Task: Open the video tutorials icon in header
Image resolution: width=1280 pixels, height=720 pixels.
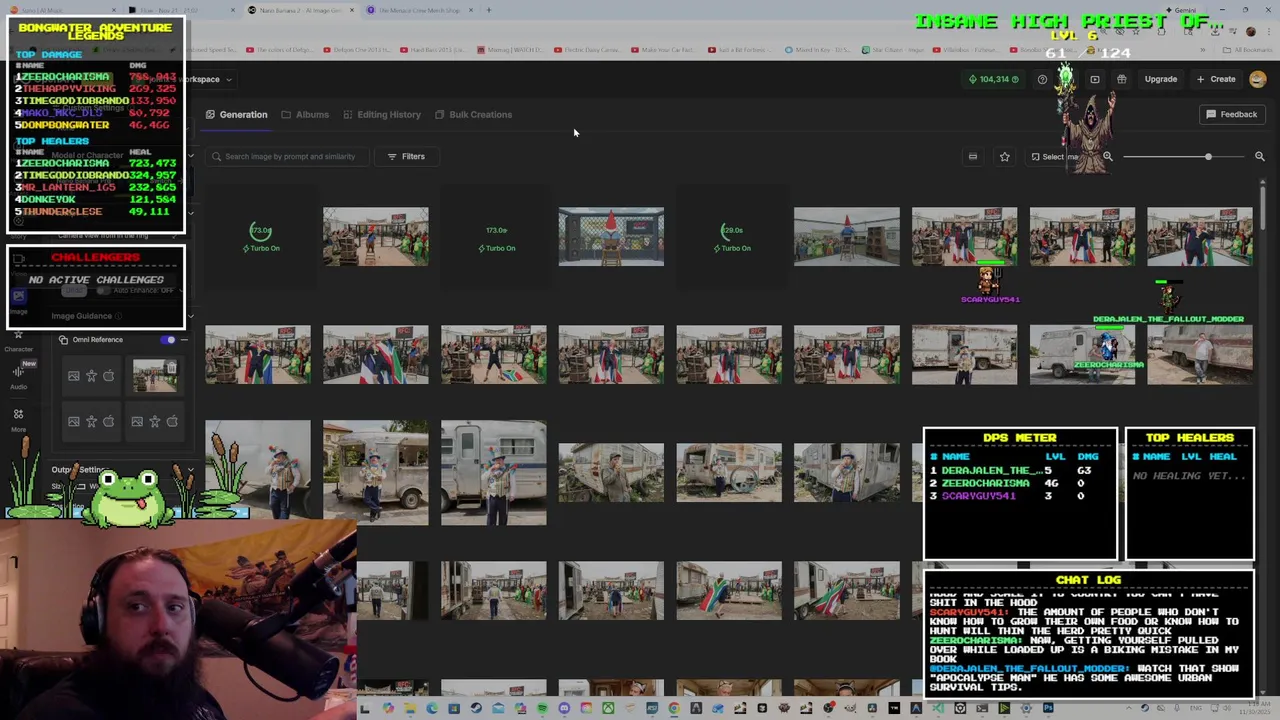Action: point(1095,79)
